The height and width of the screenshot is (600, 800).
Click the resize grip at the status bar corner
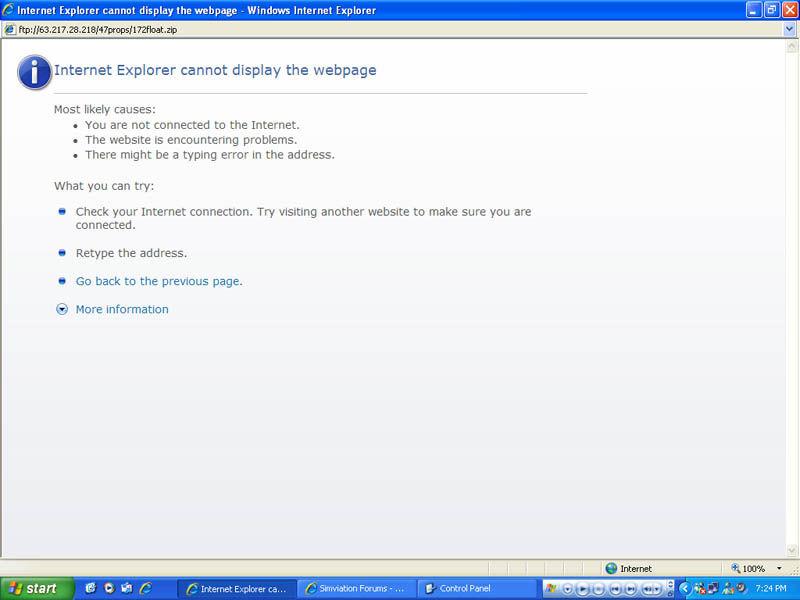click(794, 570)
